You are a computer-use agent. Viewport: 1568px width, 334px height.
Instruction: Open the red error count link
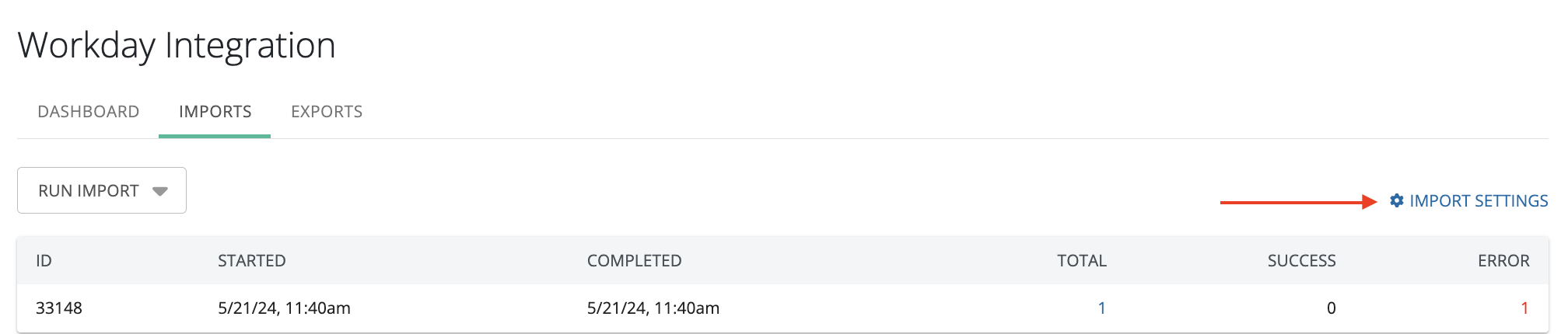tap(1524, 308)
